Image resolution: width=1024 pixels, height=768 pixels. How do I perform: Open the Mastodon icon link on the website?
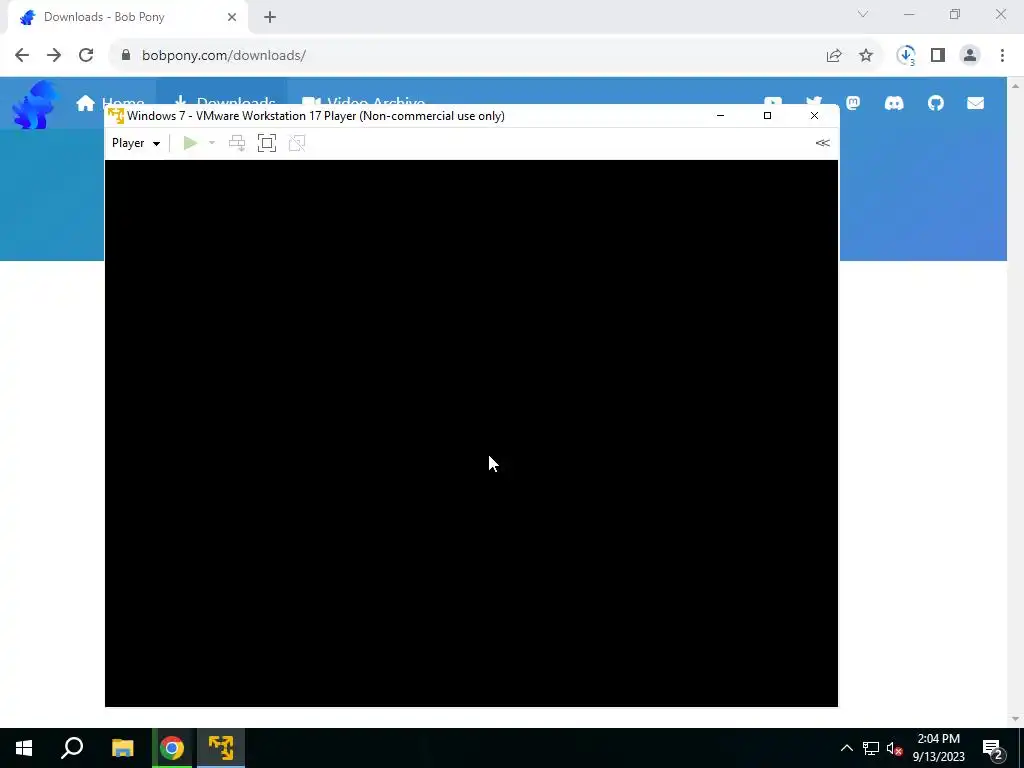(854, 103)
